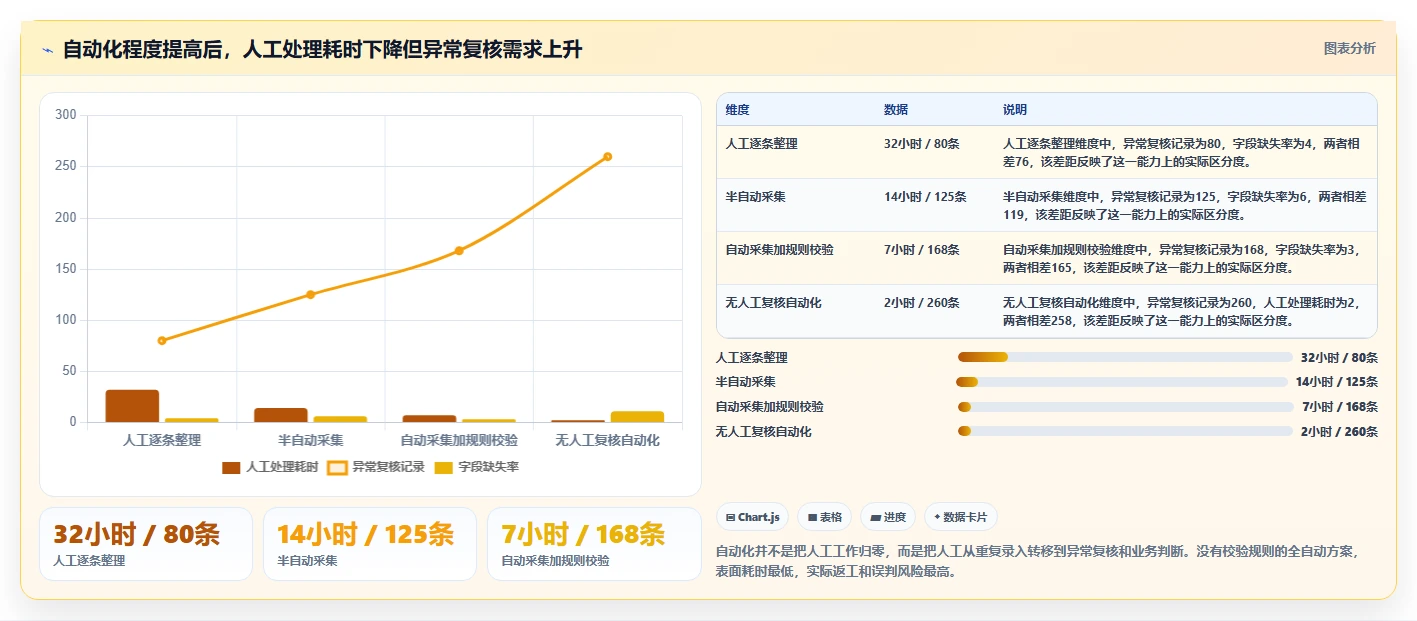Image resolution: width=1417 pixels, height=621 pixels.
Task: Open the 7小时 / 168条 data card
Action: point(594,544)
